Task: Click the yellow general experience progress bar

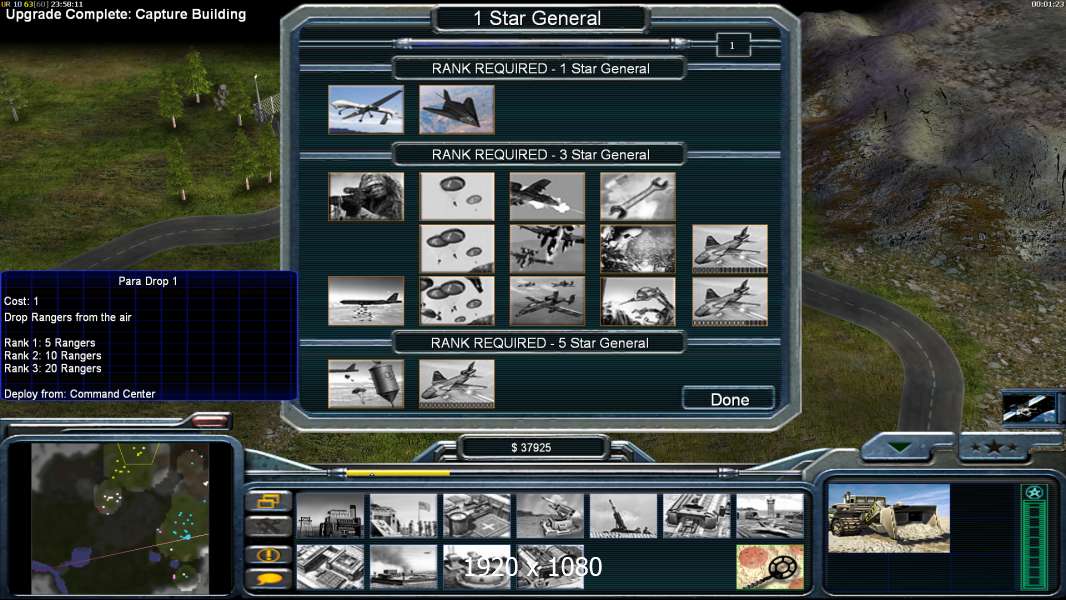Action: [398, 472]
